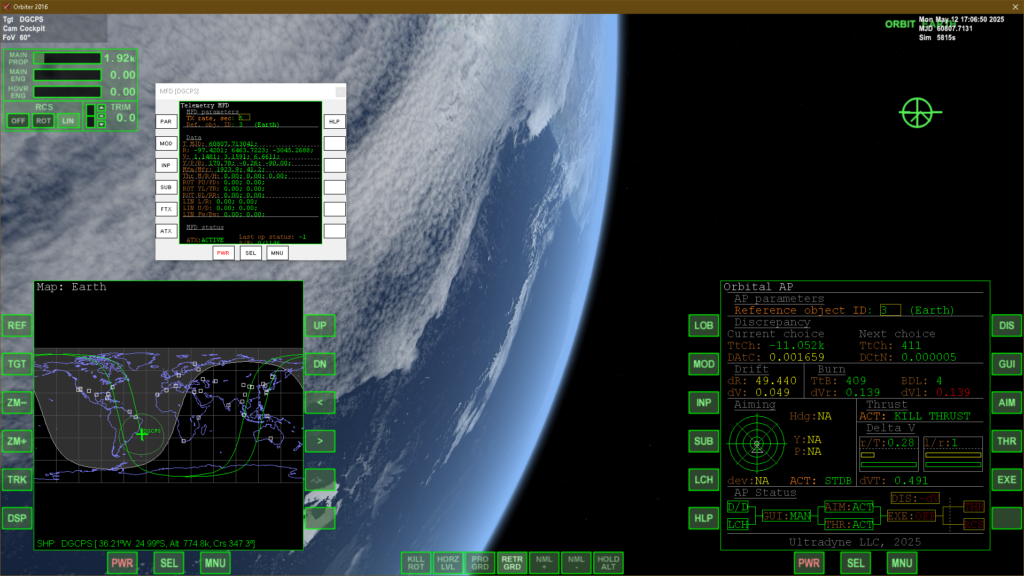
Task: Click LCH on the Orbital AP MFD
Action: [x=703, y=479]
